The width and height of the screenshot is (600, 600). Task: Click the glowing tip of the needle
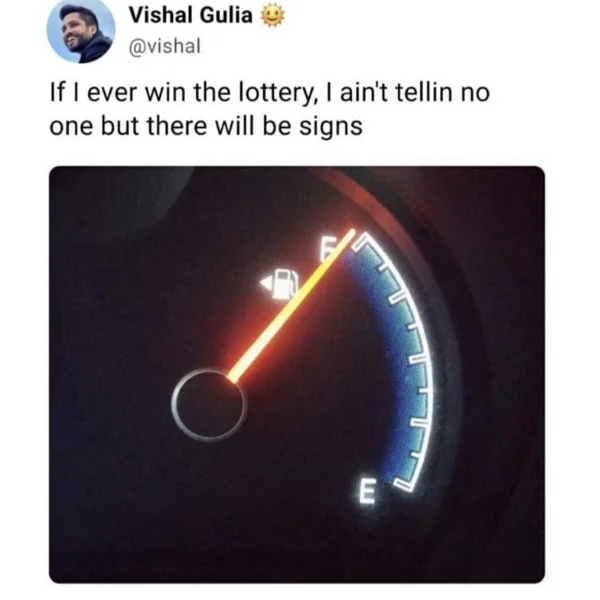[x=350, y=235]
